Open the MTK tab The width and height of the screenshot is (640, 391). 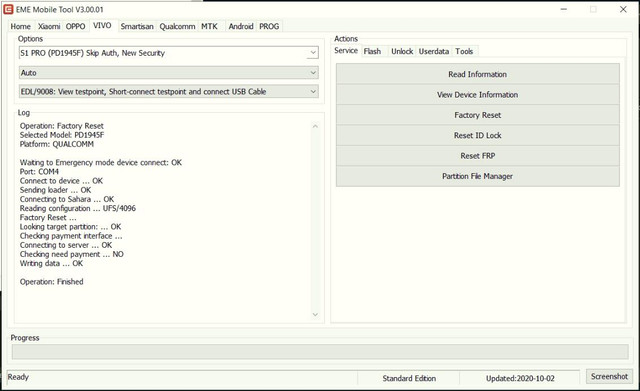(x=209, y=27)
